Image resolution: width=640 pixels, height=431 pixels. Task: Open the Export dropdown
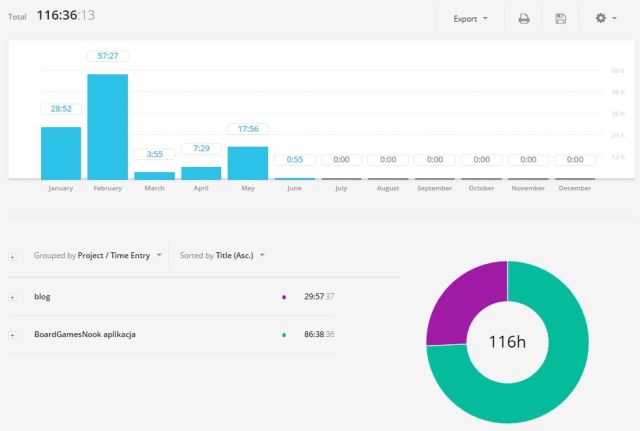[x=471, y=18]
